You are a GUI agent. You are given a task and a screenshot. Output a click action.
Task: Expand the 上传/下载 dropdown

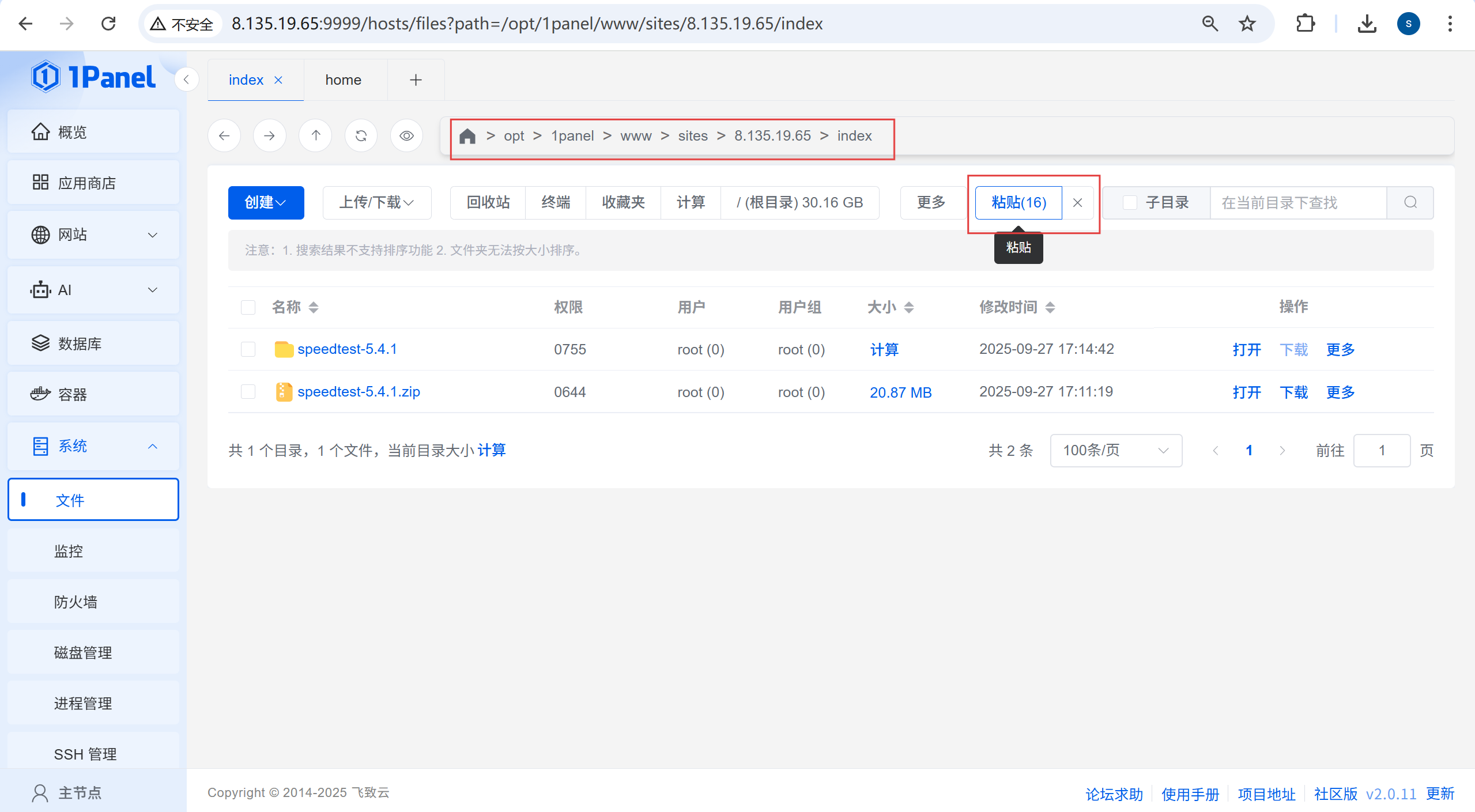pos(376,202)
